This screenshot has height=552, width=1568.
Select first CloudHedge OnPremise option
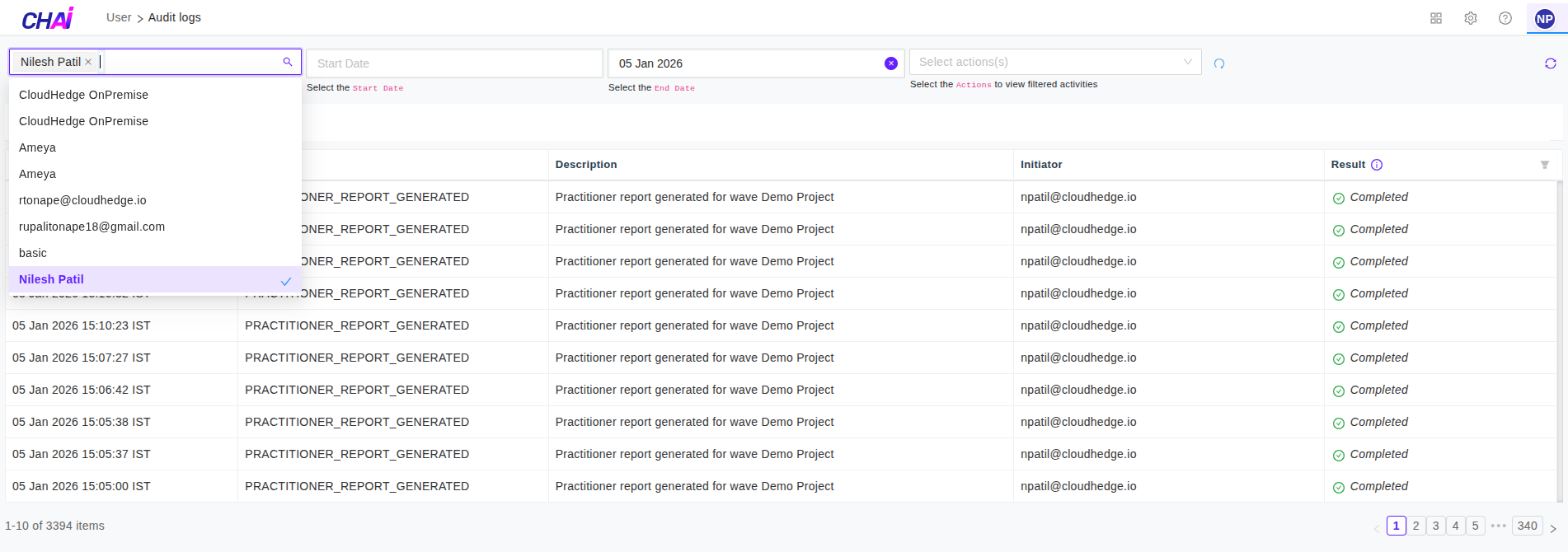(155, 95)
